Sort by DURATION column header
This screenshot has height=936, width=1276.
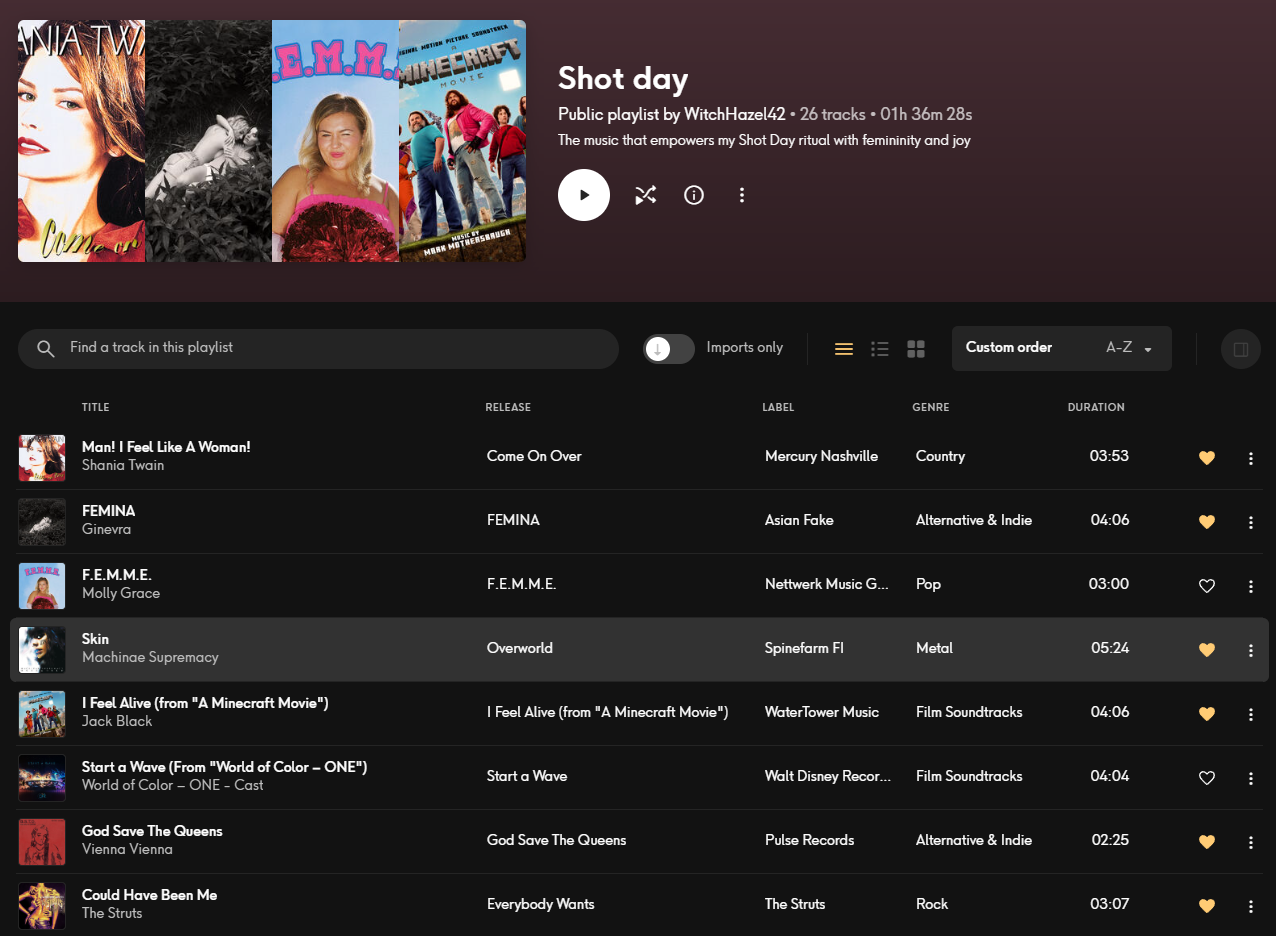point(1096,407)
